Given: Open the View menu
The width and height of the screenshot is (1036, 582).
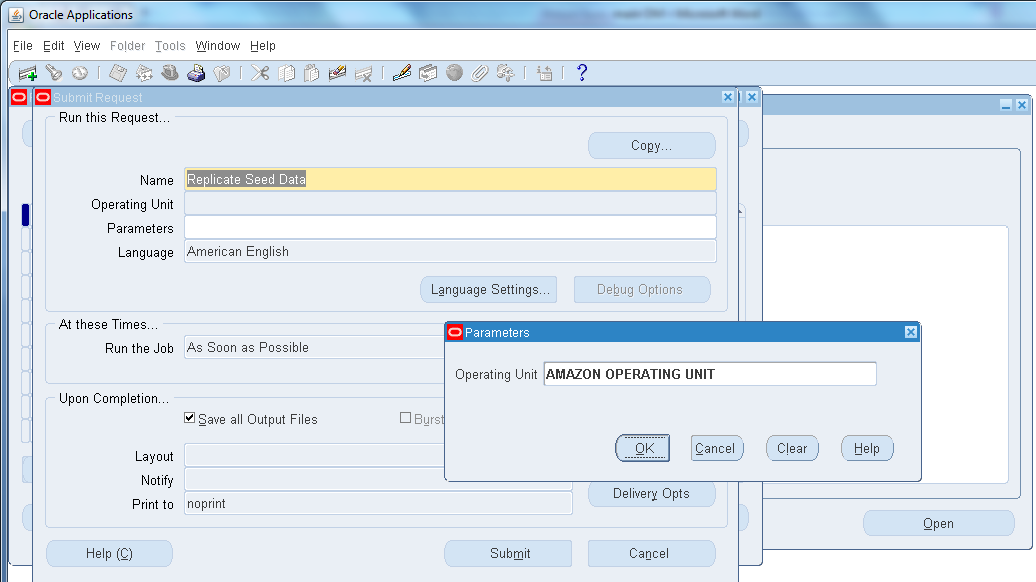Looking at the screenshot, I should pos(87,46).
